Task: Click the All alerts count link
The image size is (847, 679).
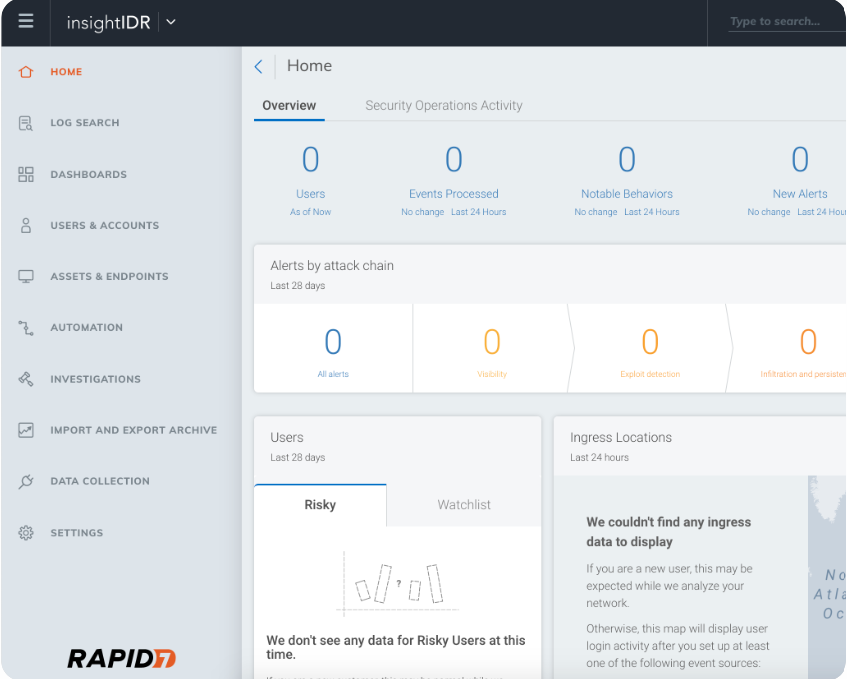Action: point(333,374)
